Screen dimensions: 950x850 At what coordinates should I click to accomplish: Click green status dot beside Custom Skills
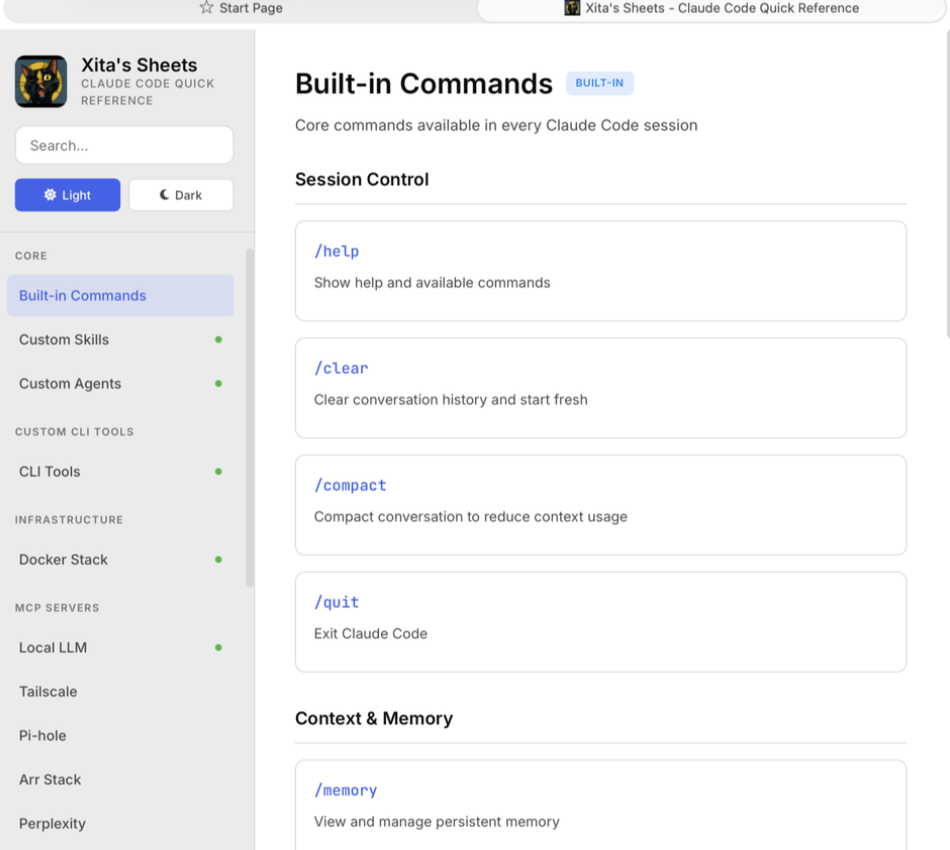[x=218, y=340]
